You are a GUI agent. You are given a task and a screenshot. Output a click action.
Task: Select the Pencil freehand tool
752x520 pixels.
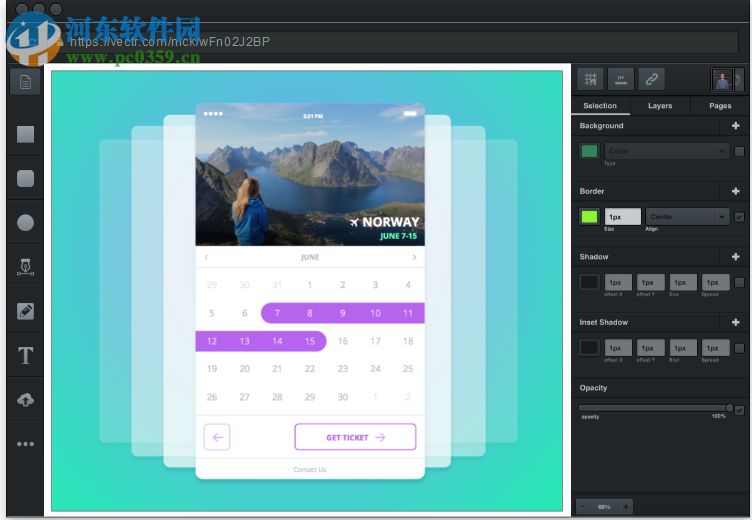(x=25, y=311)
